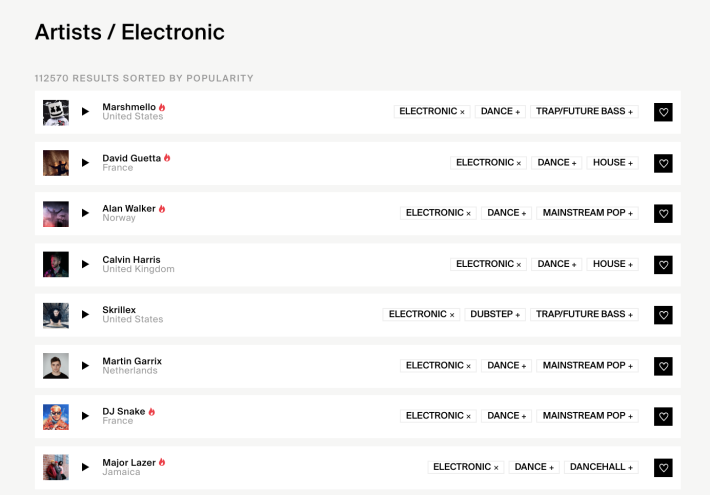
Task: Open Marshmello's profile picture thumbnail
Action: coord(56,112)
